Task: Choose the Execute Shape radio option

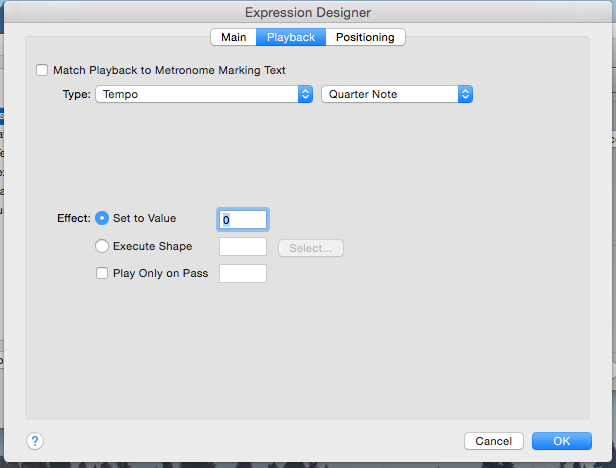Action: coord(102,246)
